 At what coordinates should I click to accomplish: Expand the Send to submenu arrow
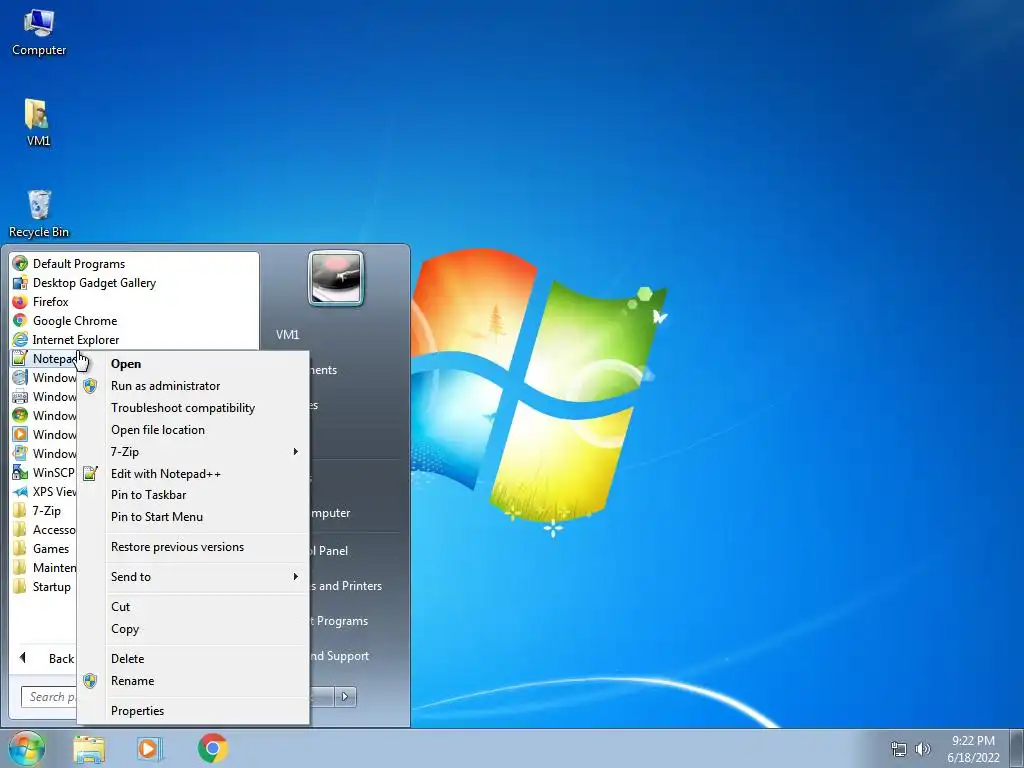pos(295,577)
